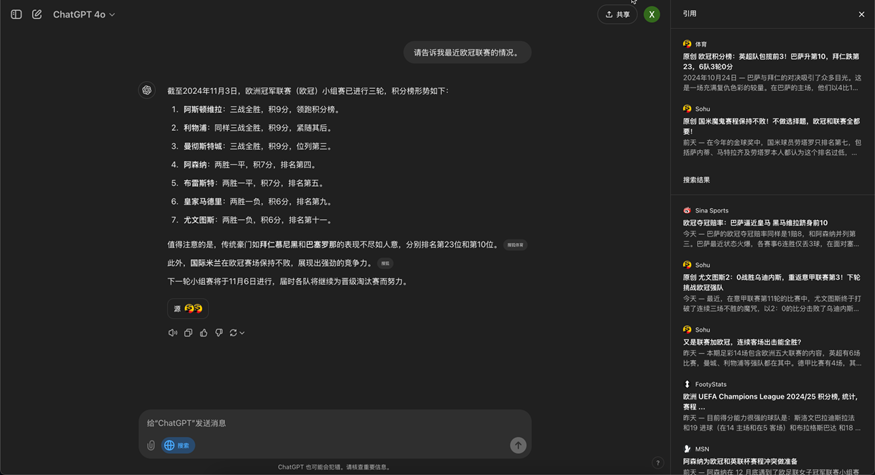Open Sohu result 尤文图斯2：0战胜乌迪内斯
Screen dimensions: 875x475
771,282
